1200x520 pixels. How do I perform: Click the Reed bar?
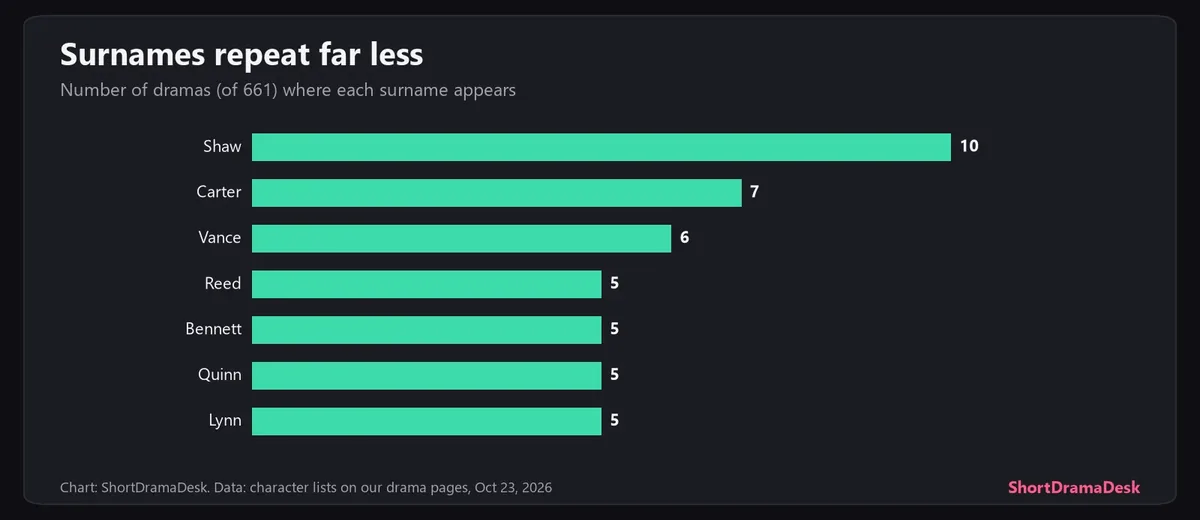point(426,284)
